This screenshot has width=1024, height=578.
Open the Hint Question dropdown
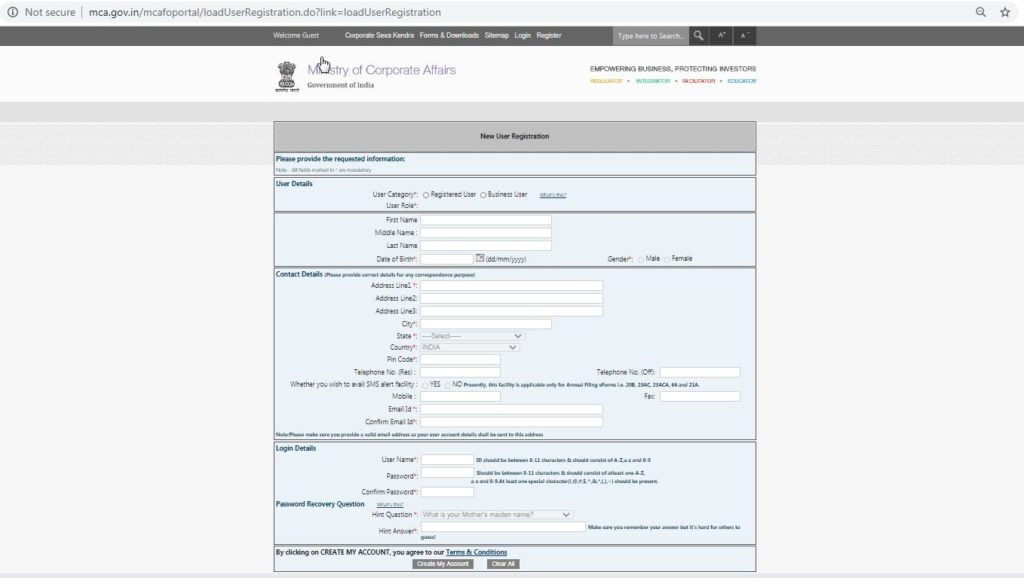coord(496,515)
